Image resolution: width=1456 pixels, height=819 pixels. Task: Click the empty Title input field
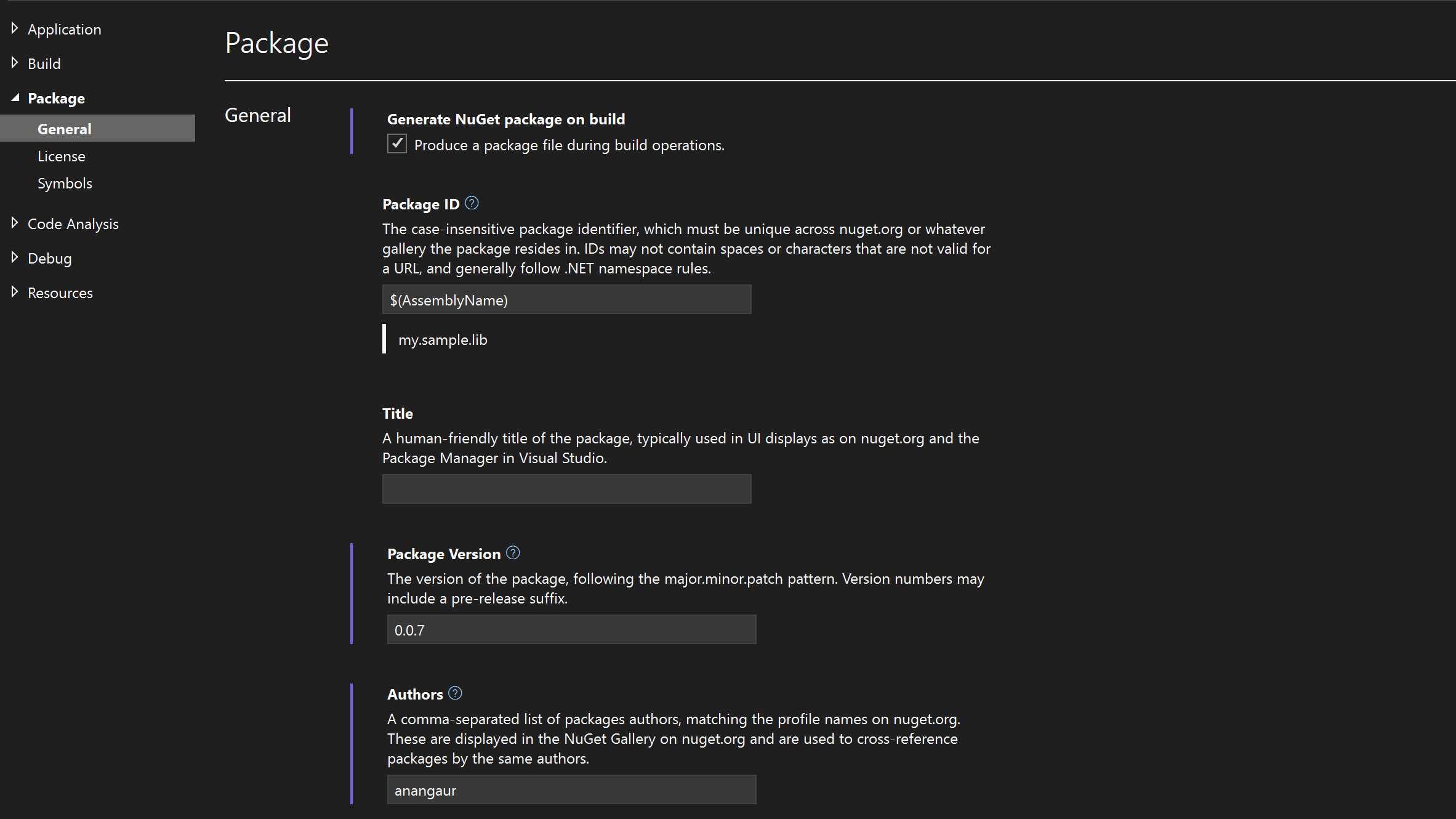click(566, 488)
